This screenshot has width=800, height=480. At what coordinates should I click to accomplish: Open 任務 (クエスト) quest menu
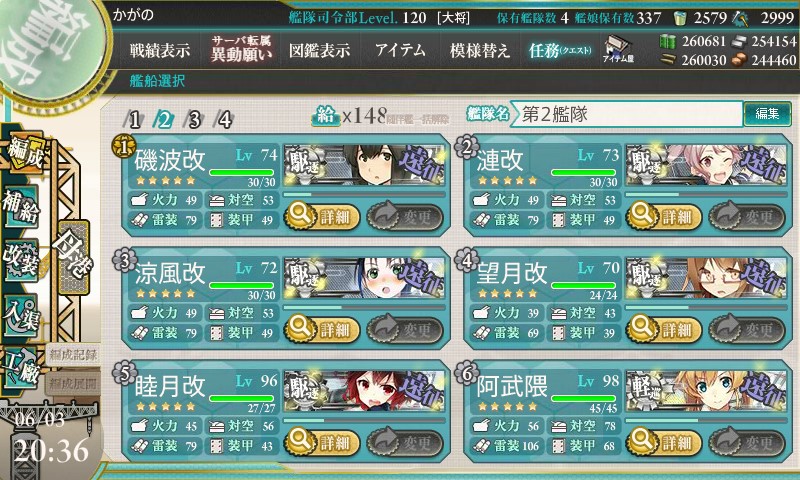[560, 50]
